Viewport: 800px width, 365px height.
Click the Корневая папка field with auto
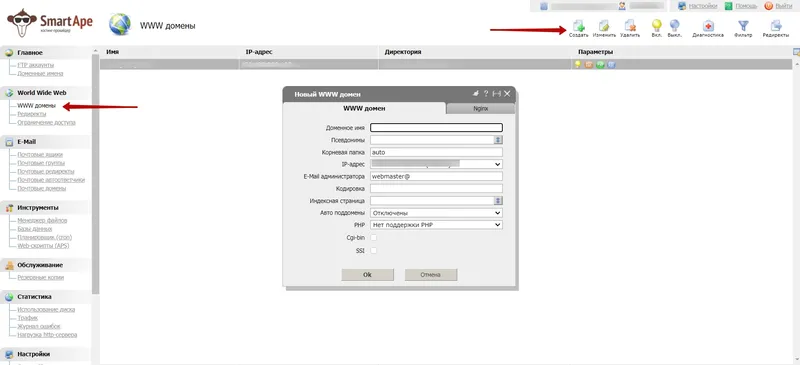[x=436, y=152]
